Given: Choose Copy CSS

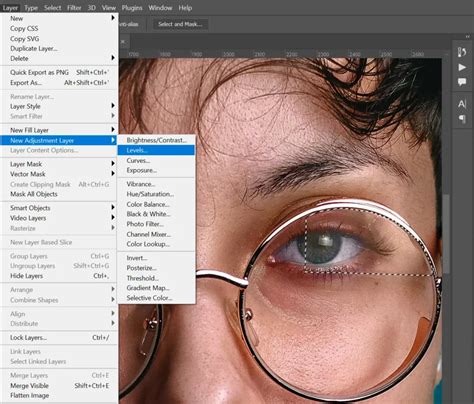Looking at the screenshot, I should 59,28.
